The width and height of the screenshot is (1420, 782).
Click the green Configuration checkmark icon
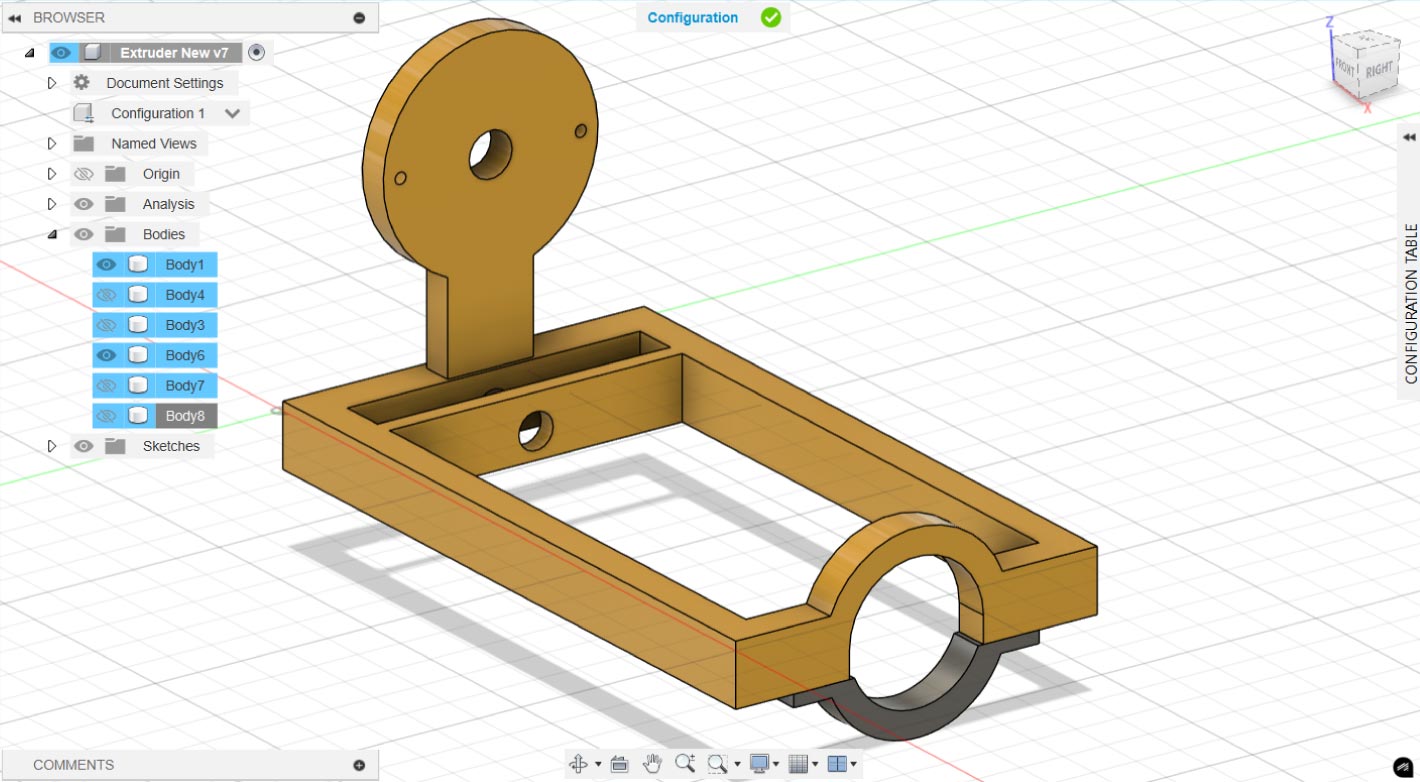[771, 17]
